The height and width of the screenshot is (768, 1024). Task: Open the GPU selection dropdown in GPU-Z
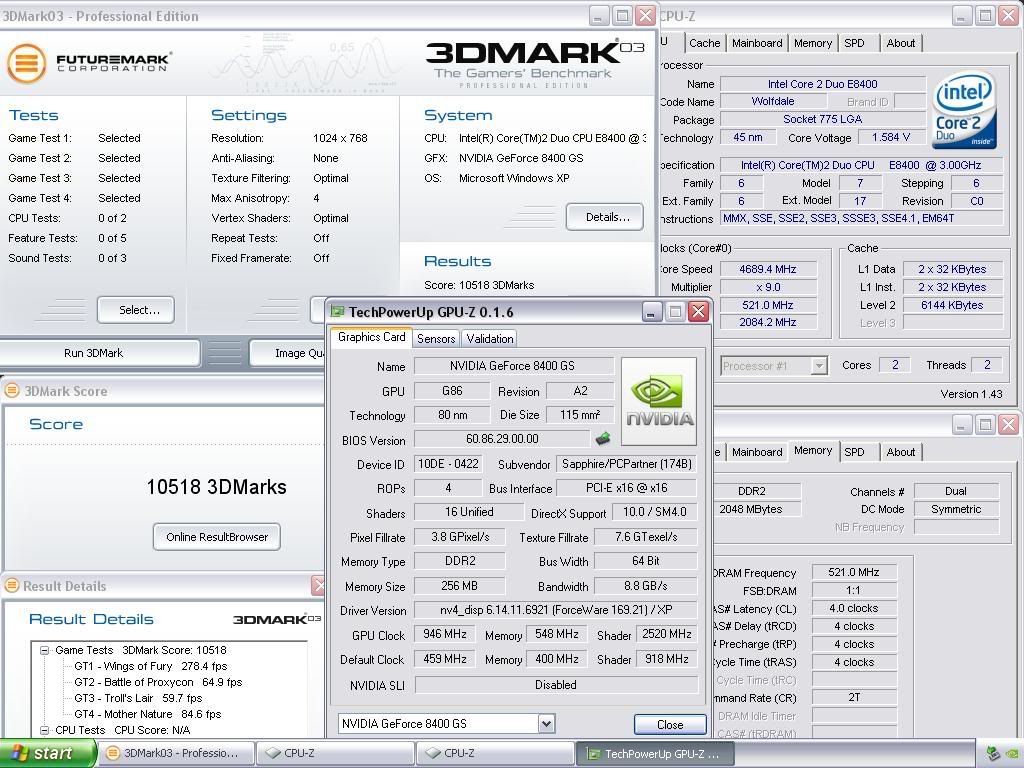click(547, 724)
